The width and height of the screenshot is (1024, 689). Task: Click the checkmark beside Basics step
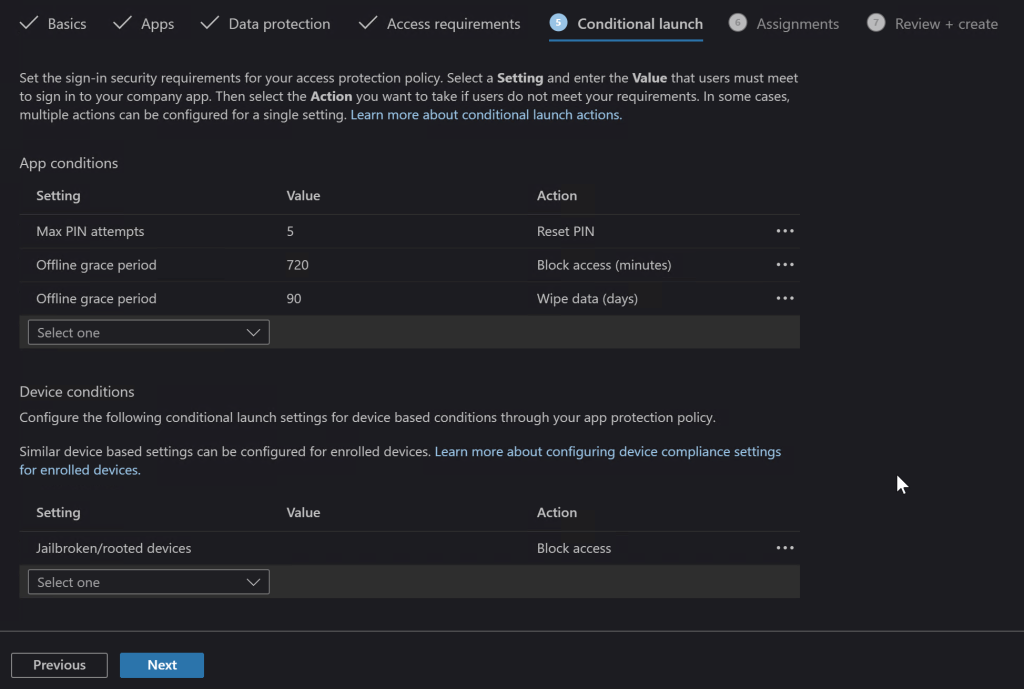(29, 23)
